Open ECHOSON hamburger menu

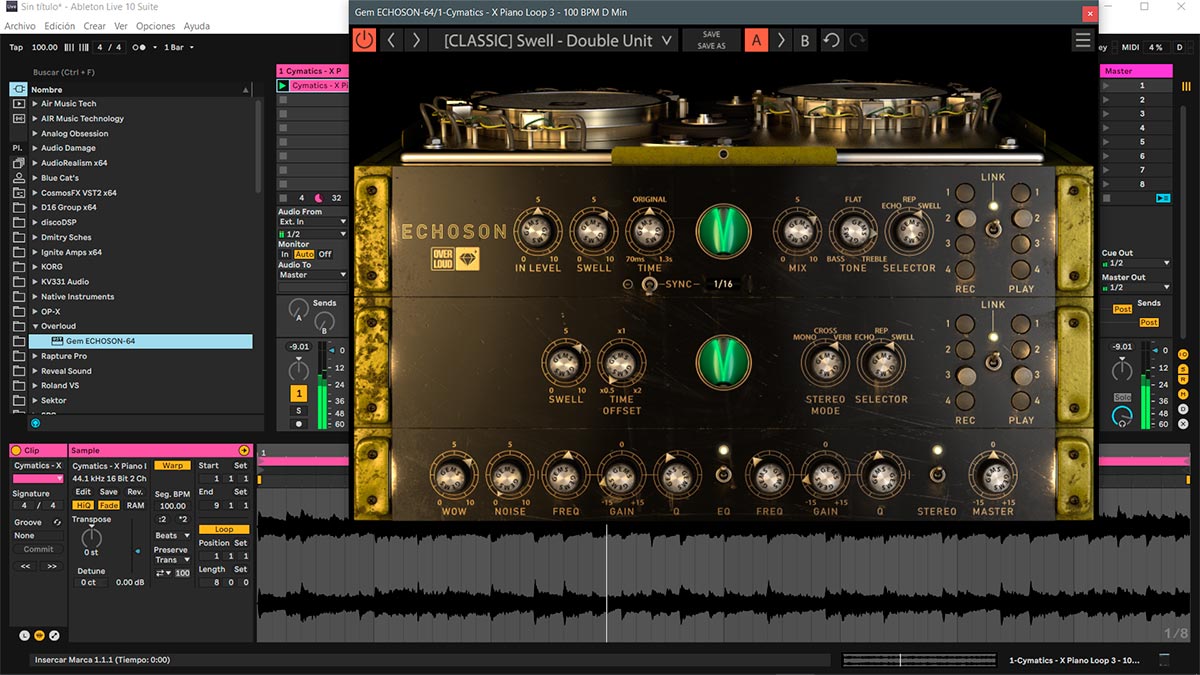point(1083,40)
